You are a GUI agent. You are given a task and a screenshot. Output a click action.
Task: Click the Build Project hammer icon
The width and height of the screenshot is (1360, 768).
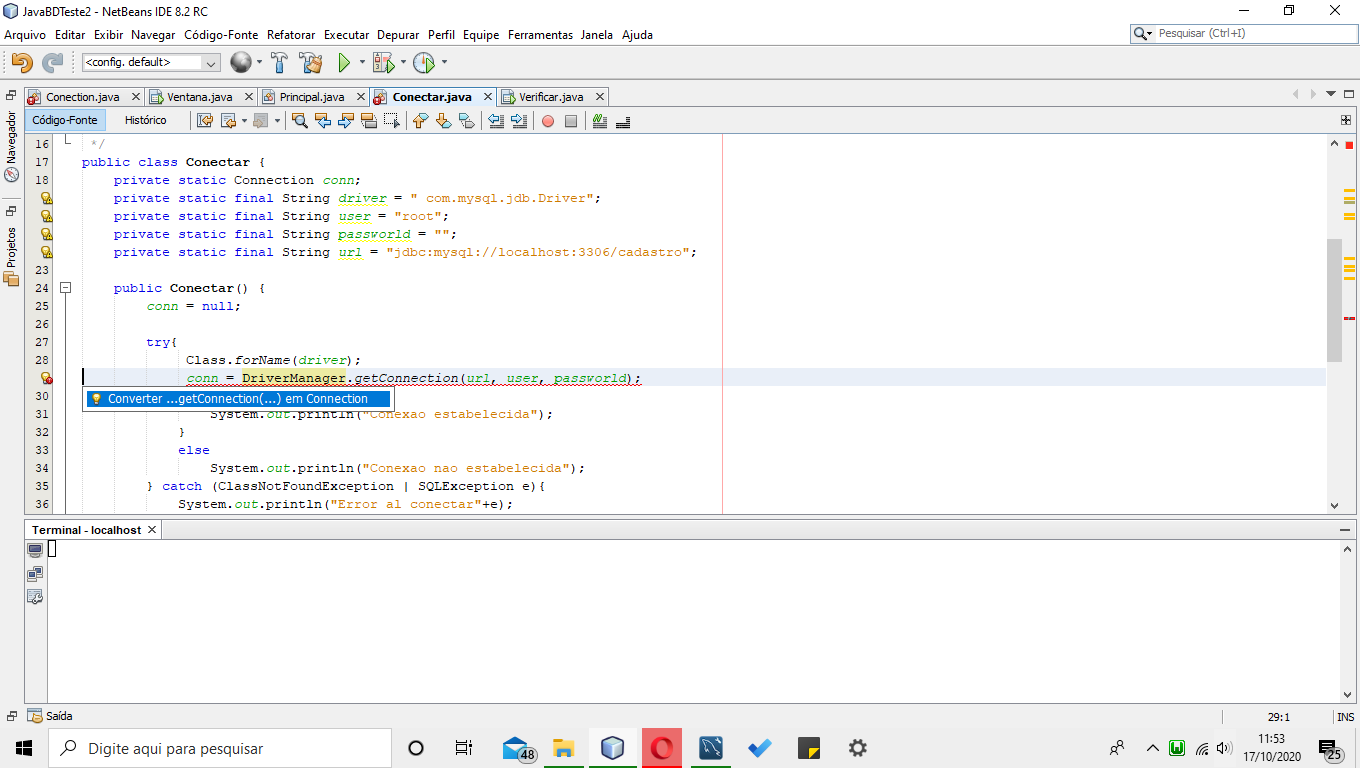[x=280, y=63]
